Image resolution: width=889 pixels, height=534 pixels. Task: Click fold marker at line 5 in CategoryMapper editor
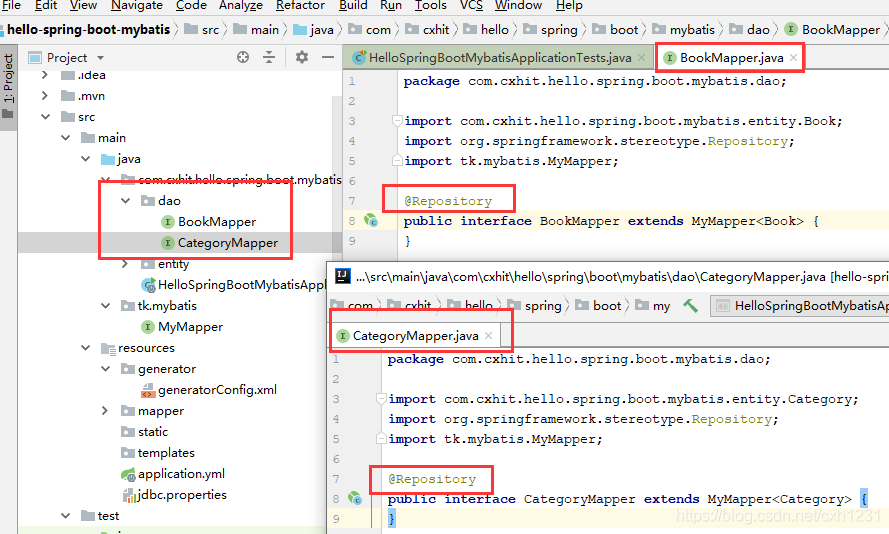(381, 438)
